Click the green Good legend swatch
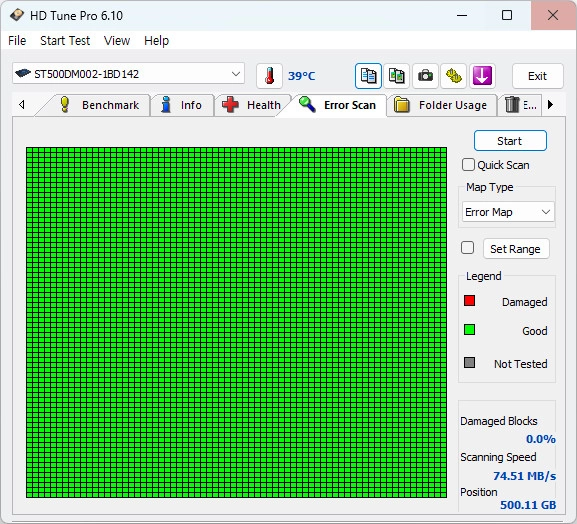Screen dimensions: 577x524 [469, 330]
